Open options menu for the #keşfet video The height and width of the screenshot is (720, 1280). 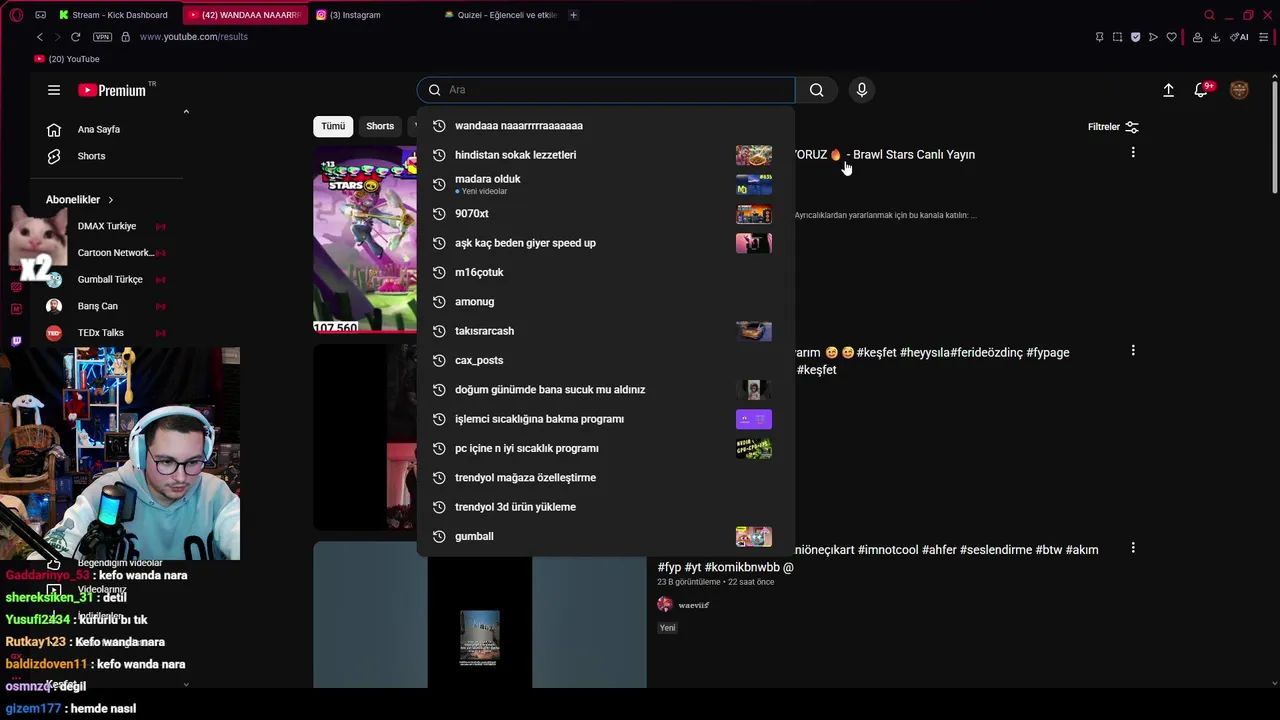point(1133,351)
